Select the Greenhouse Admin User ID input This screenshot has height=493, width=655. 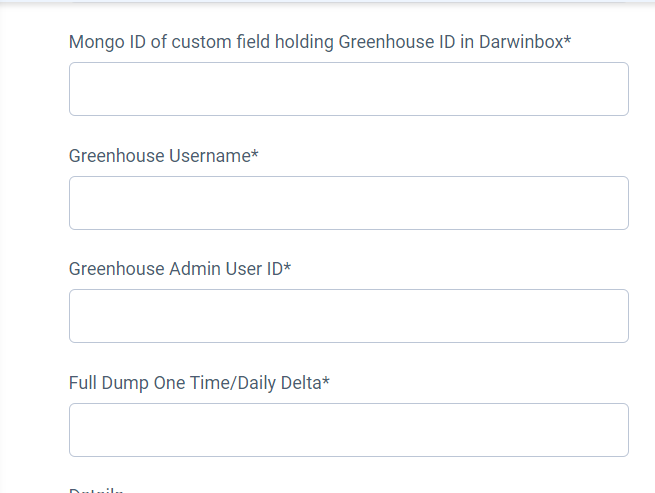point(349,316)
